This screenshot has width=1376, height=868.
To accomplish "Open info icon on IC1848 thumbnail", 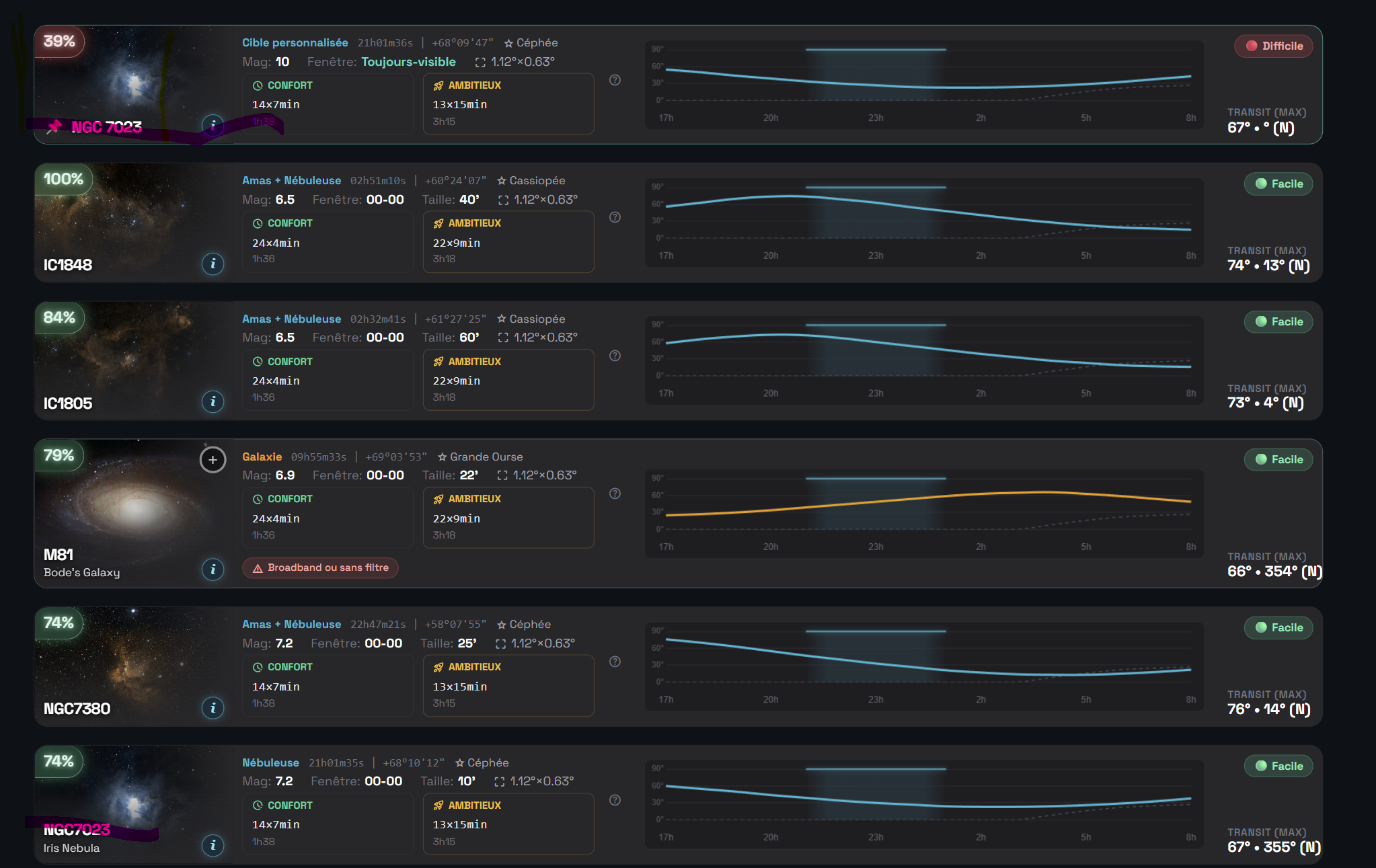I will (213, 264).
